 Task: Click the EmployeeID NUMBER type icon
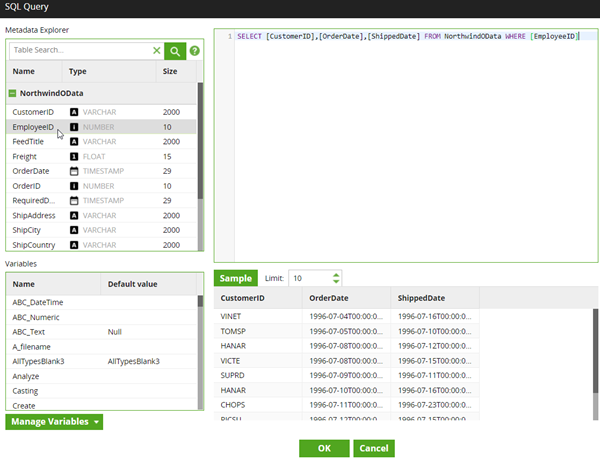coord(74,127)
